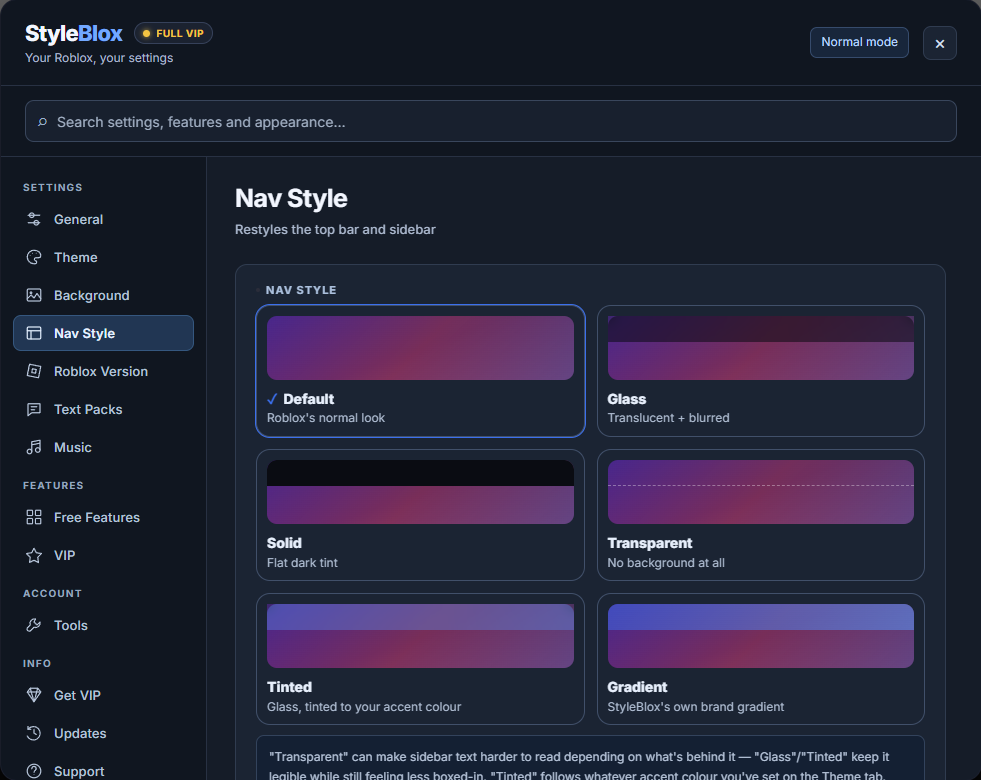This screenshot has height=780, width=981.
Task: Select Roblox Version in sidebar
Action: point(103,372)
